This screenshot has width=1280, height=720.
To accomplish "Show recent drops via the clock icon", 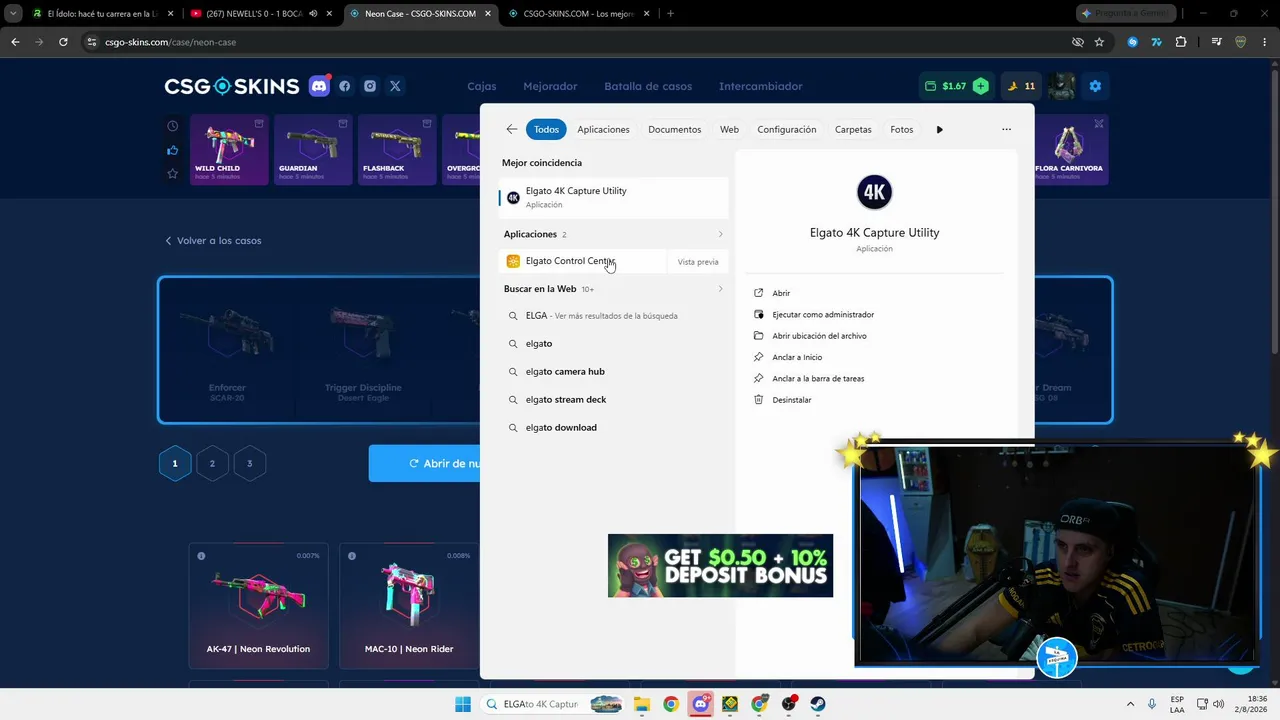I will [173, 126].
